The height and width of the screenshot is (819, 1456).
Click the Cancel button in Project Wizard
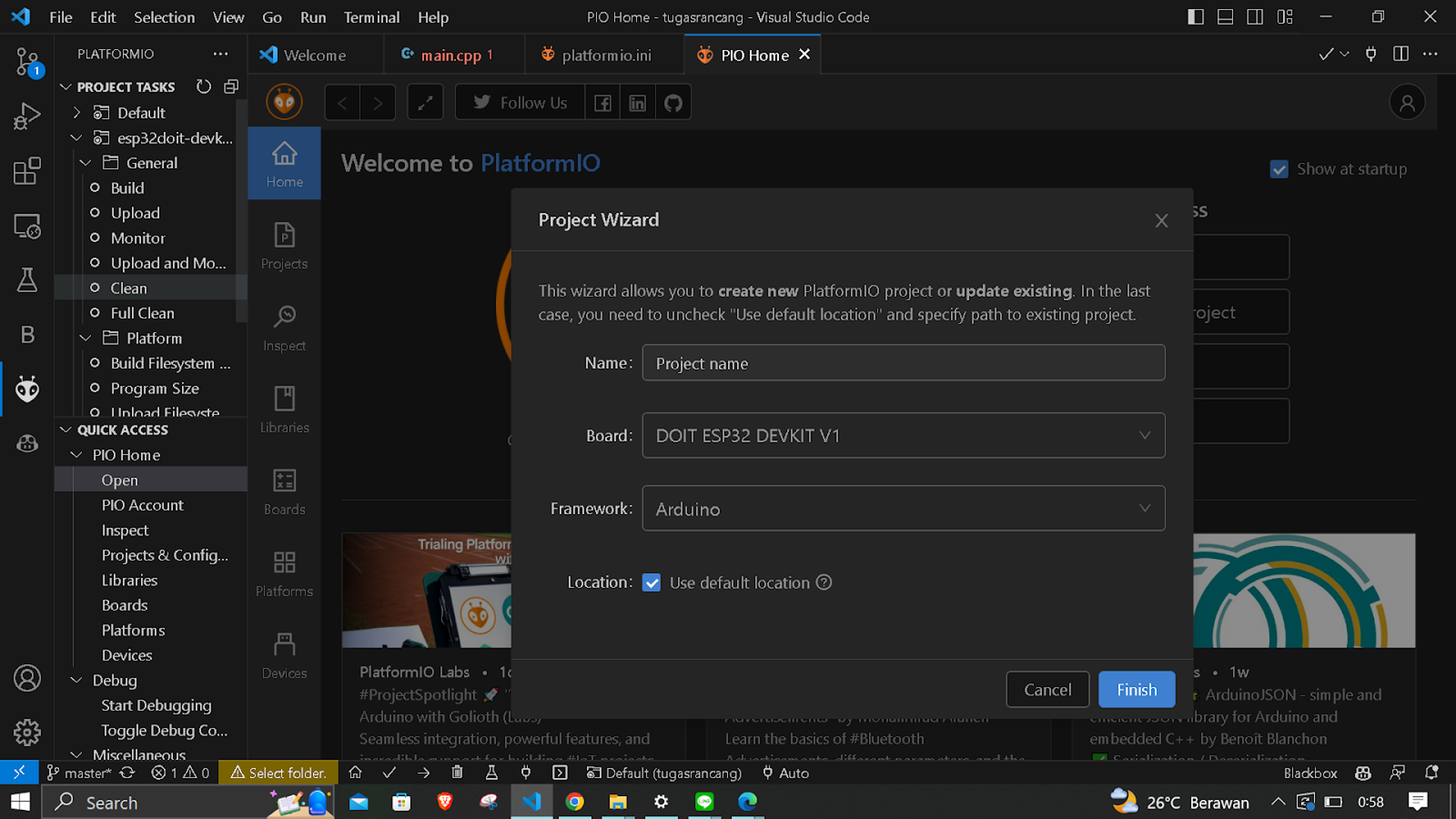(x=1047, y=689)
